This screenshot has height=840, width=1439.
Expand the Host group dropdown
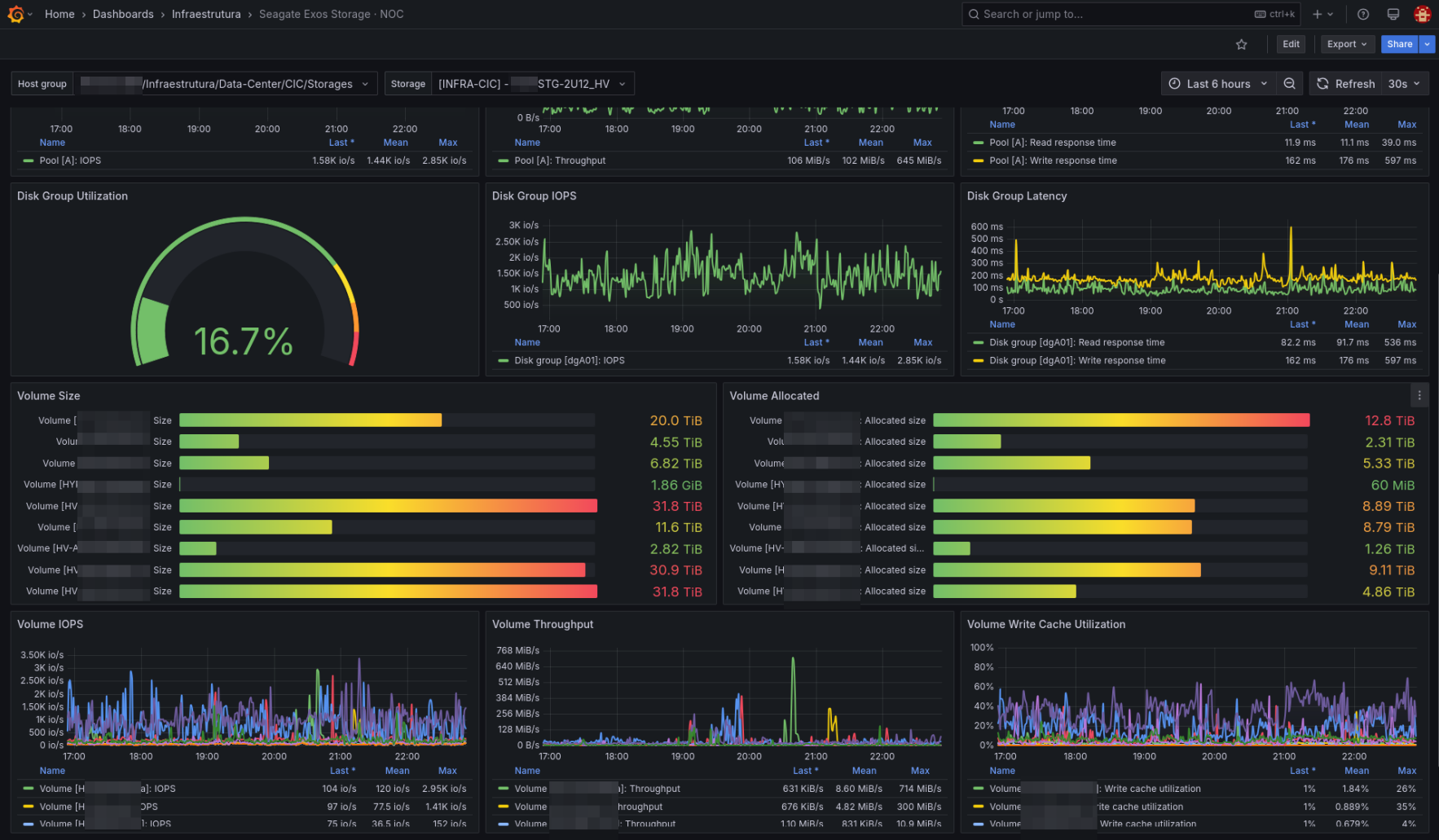pyautogui.click(x=225, y=84)
